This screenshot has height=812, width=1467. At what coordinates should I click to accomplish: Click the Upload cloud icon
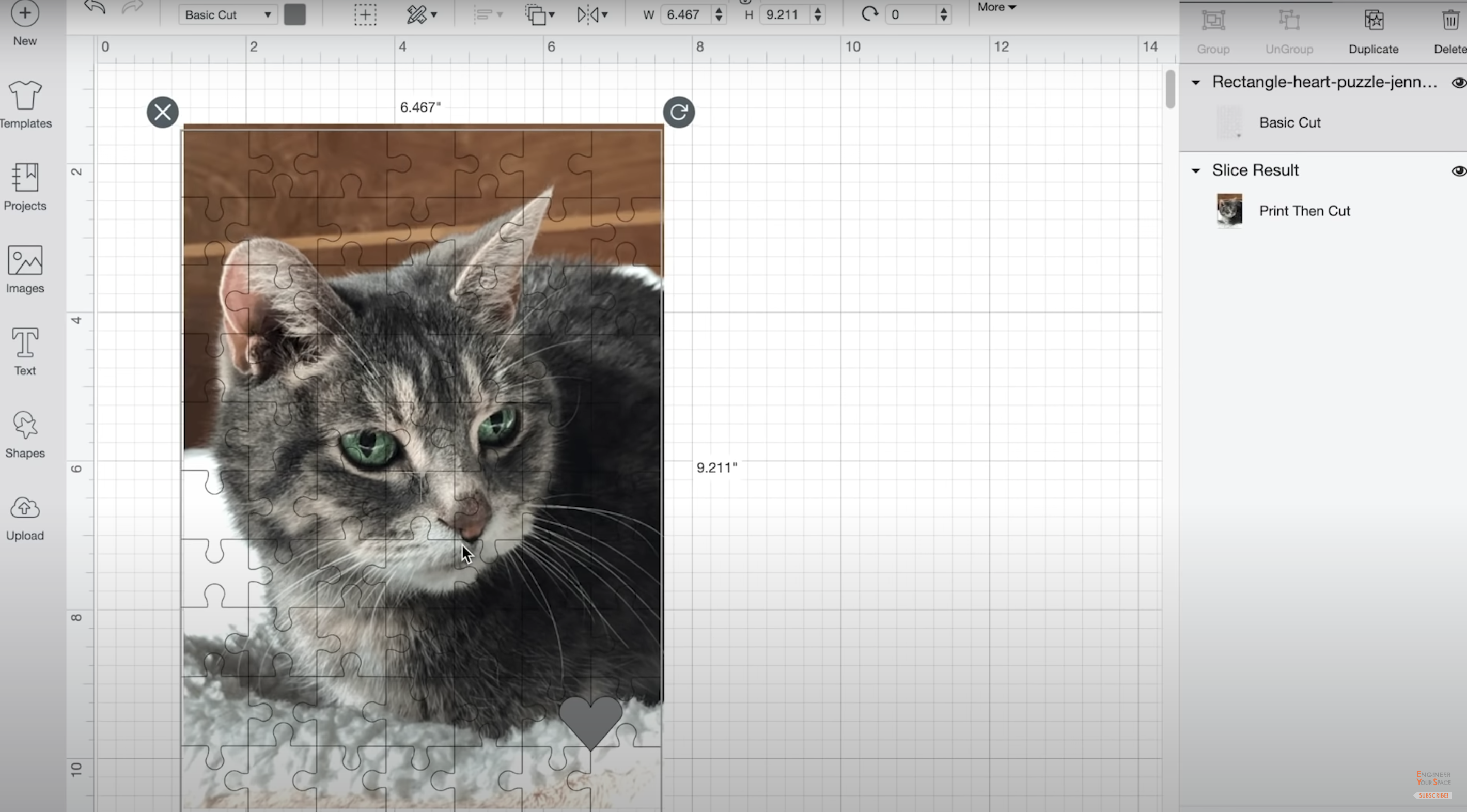[x=25, y=508]
